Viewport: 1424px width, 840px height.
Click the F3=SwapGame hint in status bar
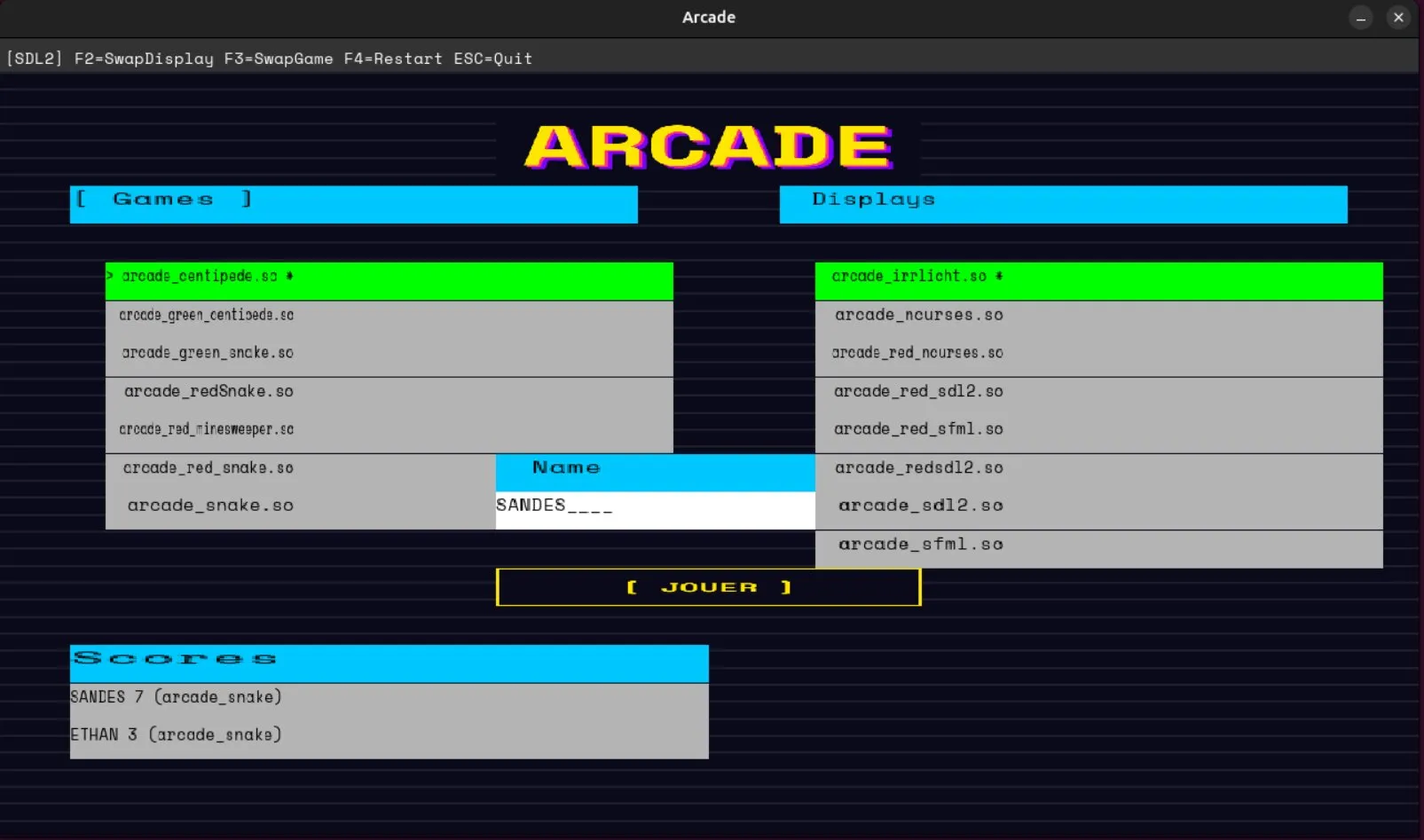pyautogui.click(x=279, y=59)
